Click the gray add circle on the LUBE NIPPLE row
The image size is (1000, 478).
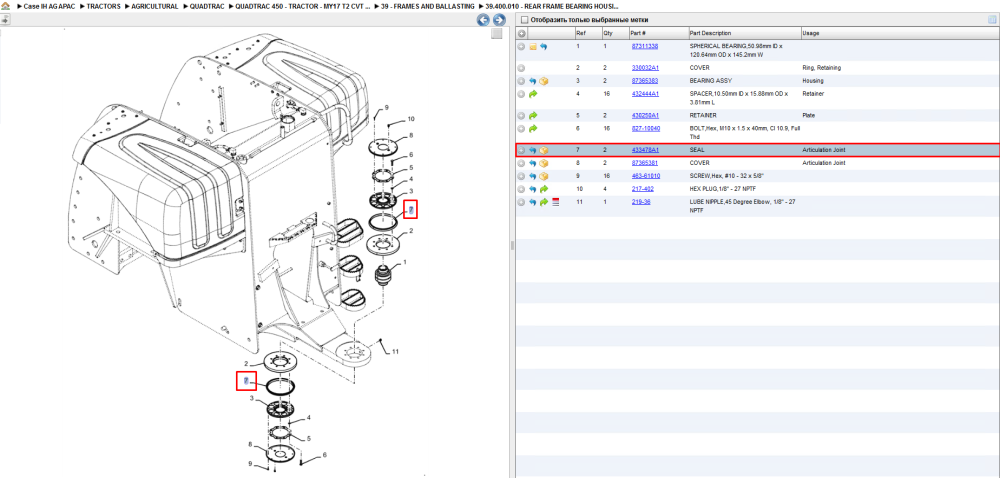tap(521, 202)
